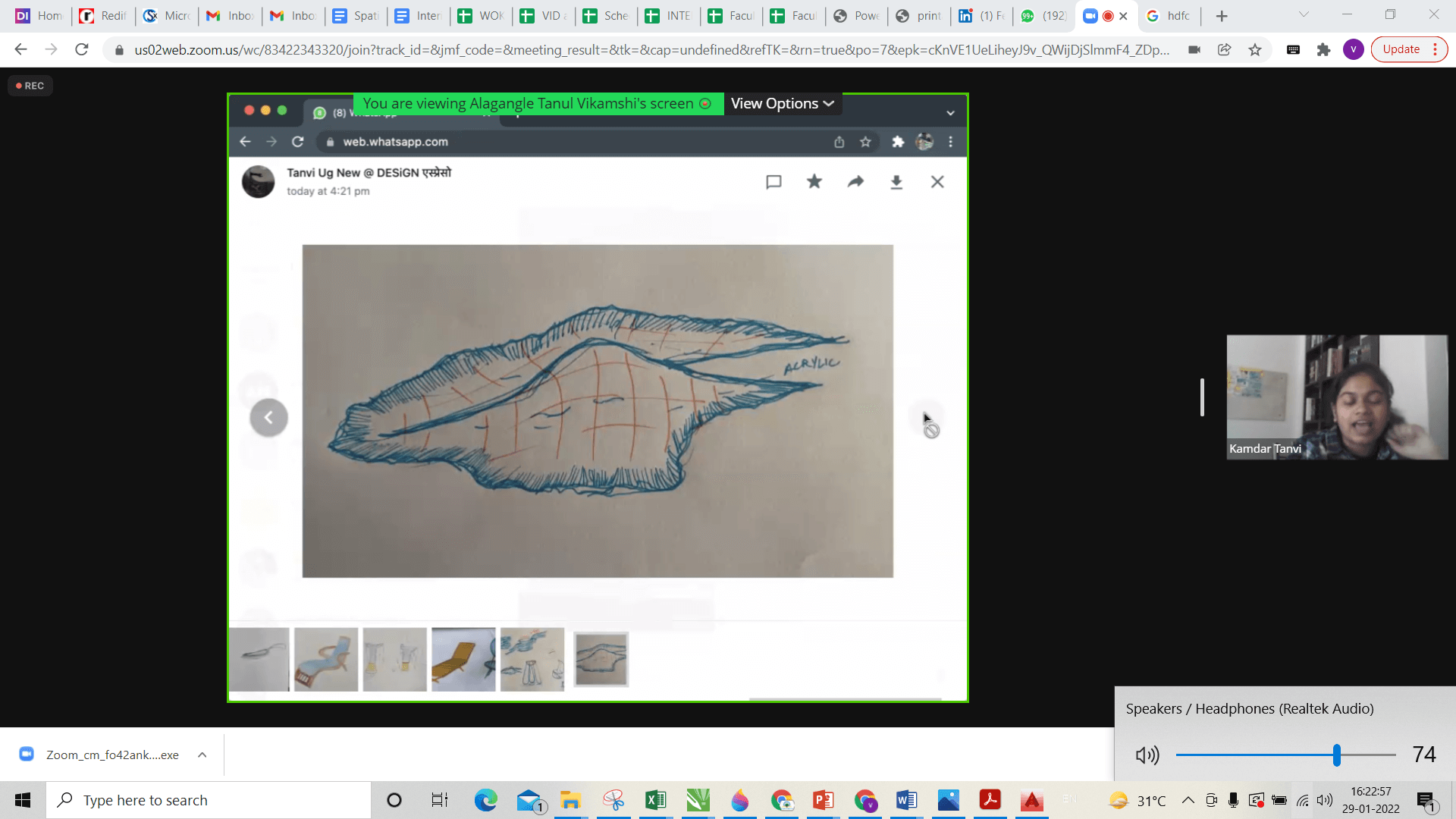1456x819 pixels.
Task: Go to previous image with left arrow
Action: pyautogui.click(x=268, y=417)
